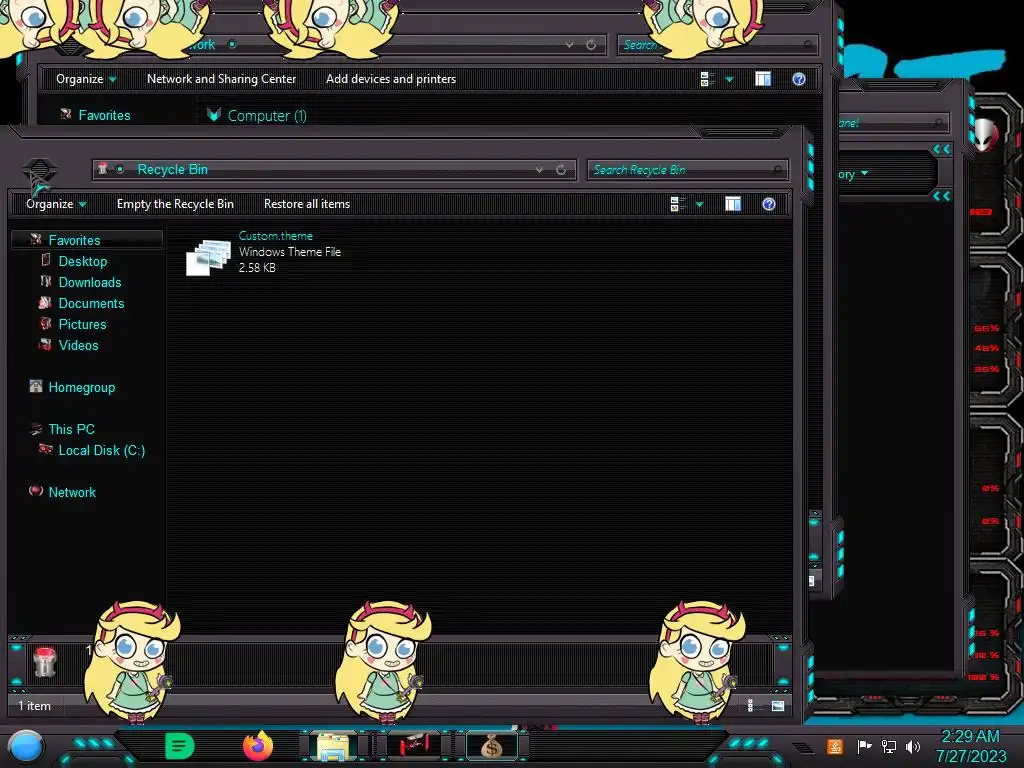Open the orange Java tray icon

click(835, 746)
